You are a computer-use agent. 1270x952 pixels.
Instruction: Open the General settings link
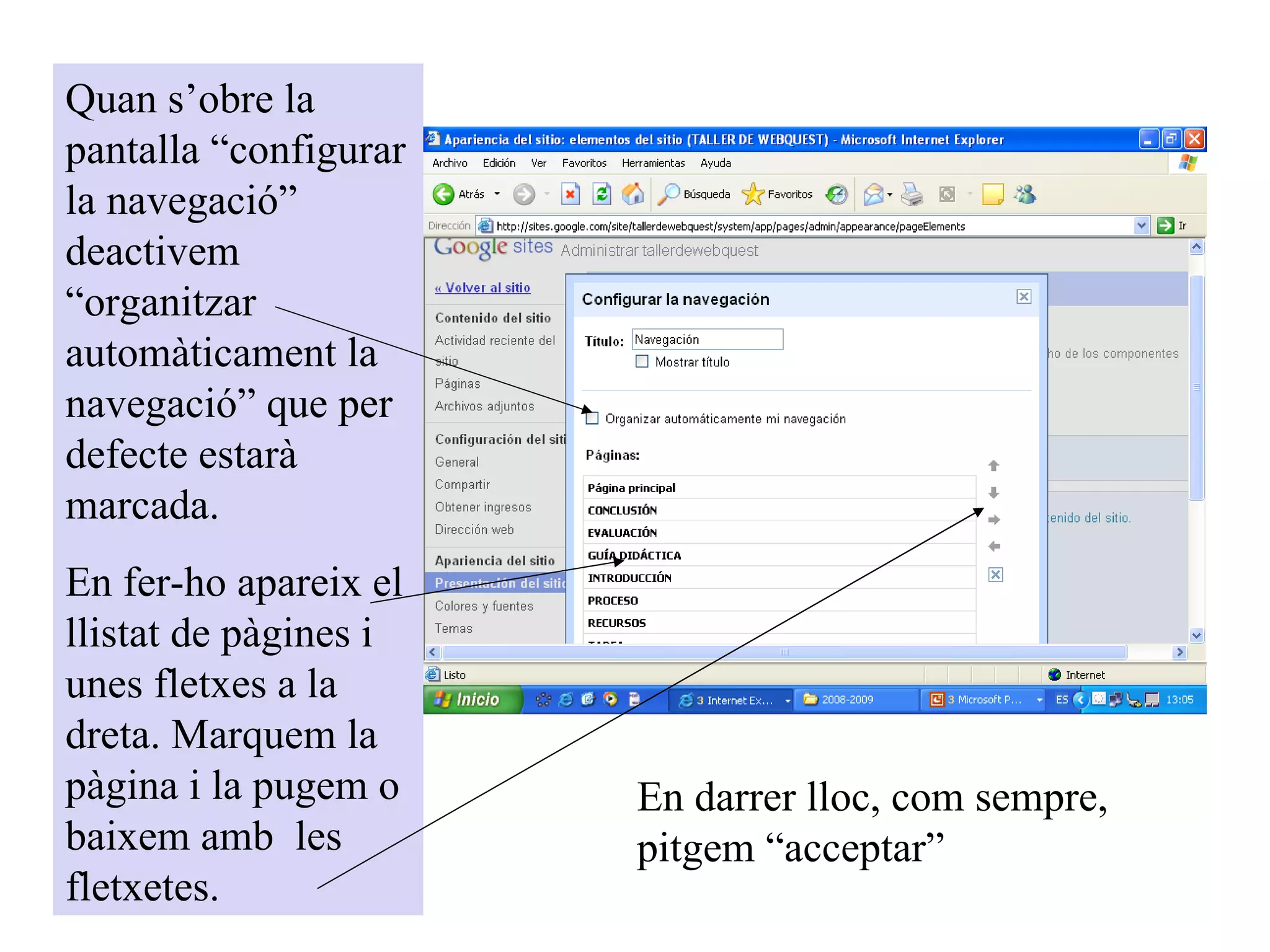click(457, 462)
